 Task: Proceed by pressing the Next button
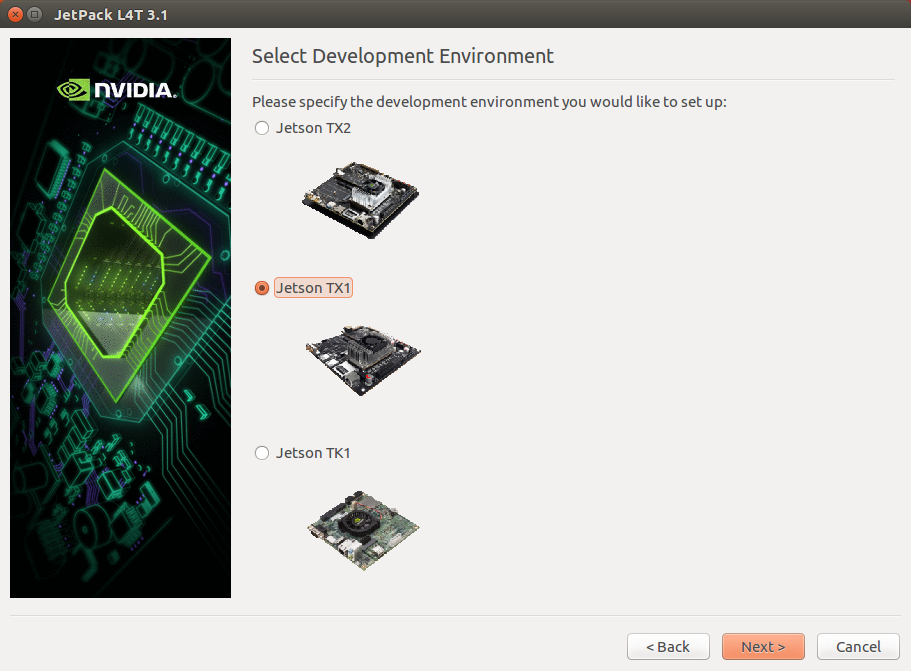tap(763, 647)
